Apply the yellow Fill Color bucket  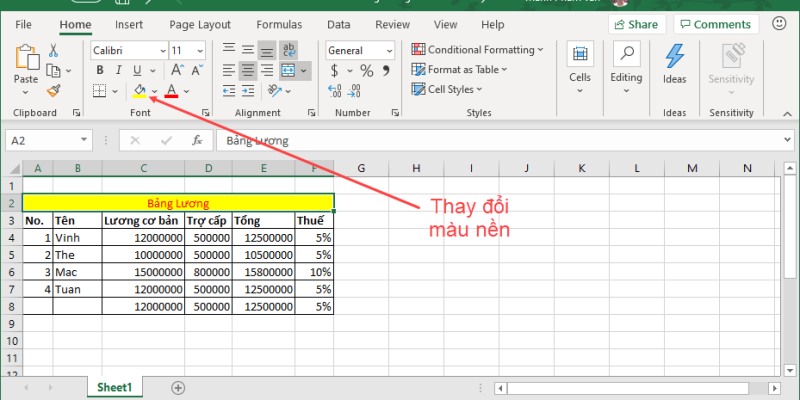[x=140, y=91]
